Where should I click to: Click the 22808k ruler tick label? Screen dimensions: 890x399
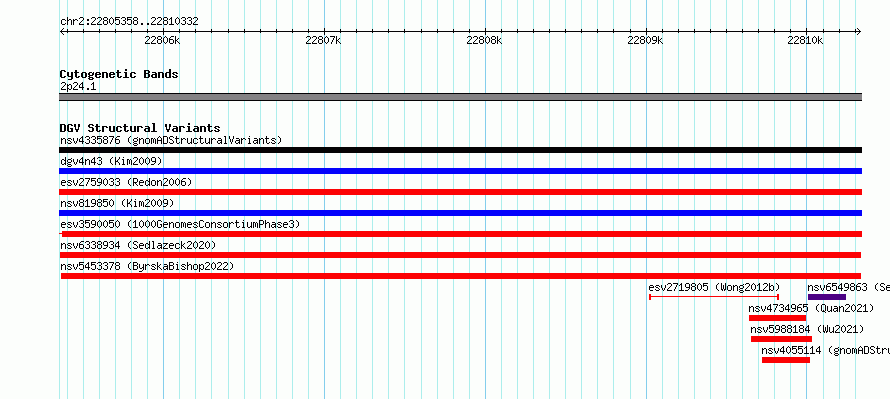484,40
